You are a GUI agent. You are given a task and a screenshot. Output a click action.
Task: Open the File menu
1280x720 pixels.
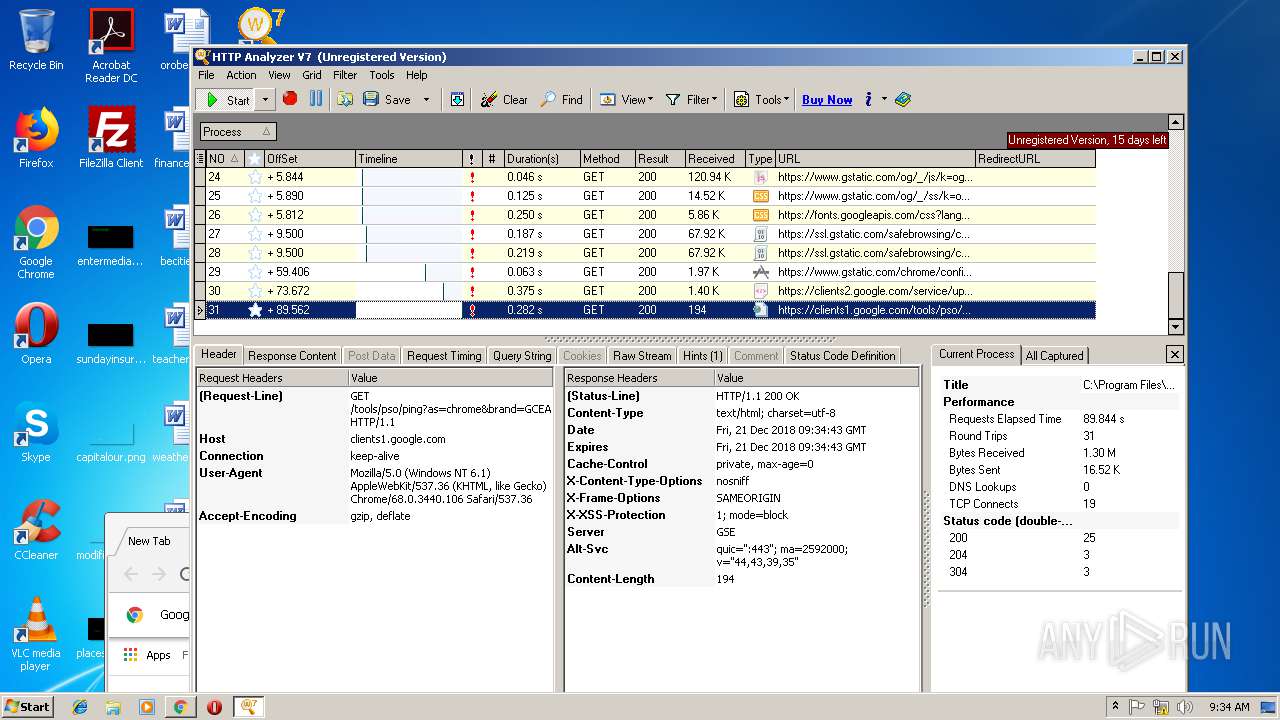point(206,75)
